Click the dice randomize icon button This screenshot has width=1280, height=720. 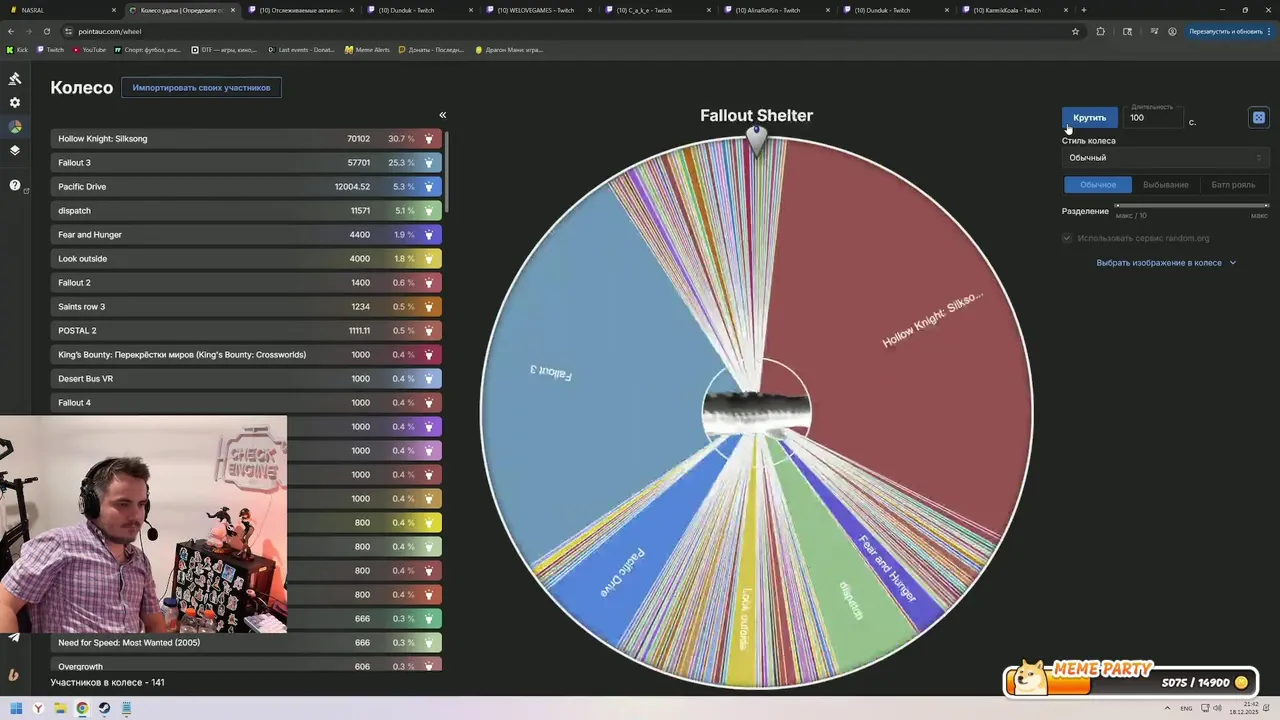tap(1259, 117)
